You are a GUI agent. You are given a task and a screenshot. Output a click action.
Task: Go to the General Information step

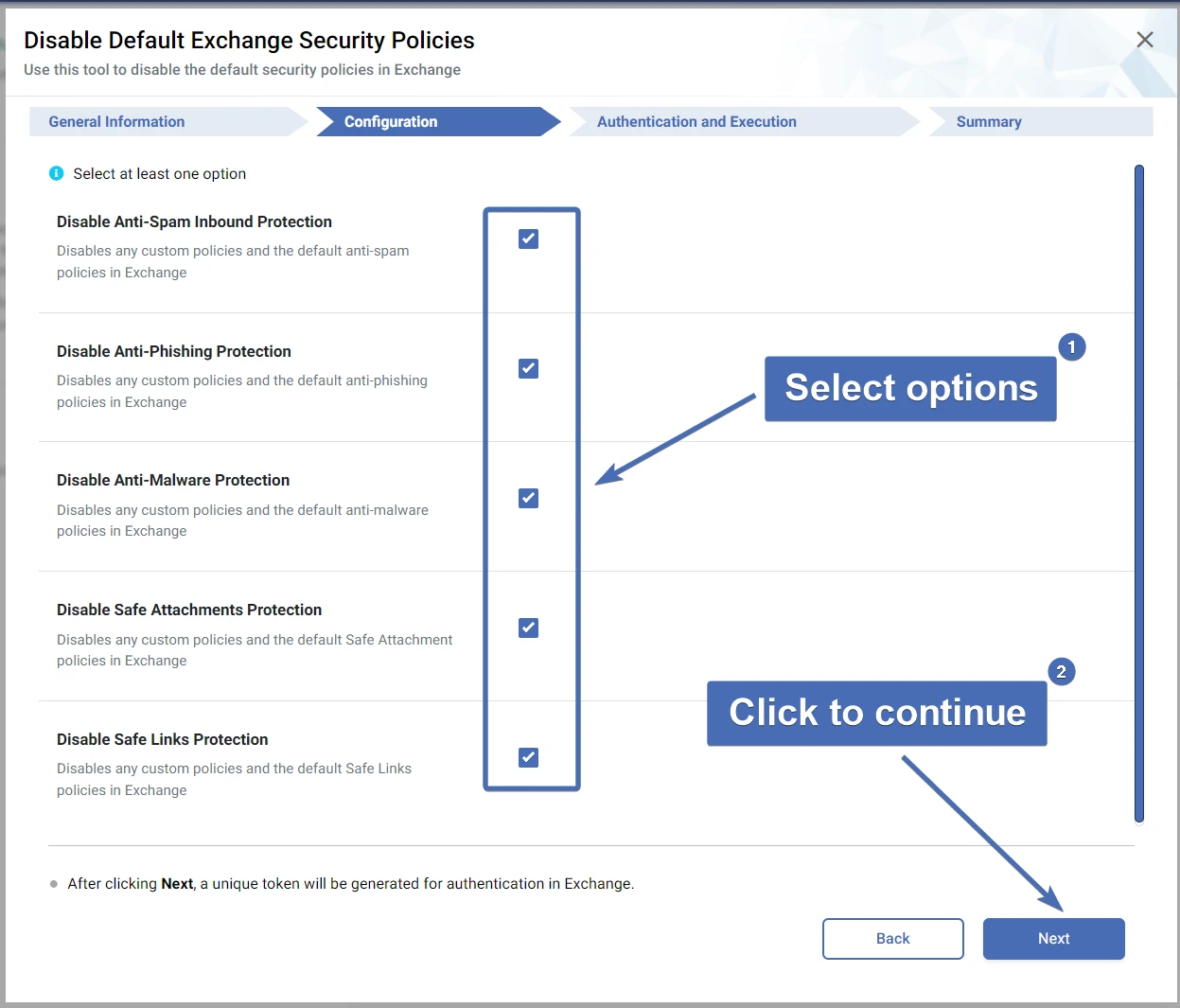[x=116, y=122]
